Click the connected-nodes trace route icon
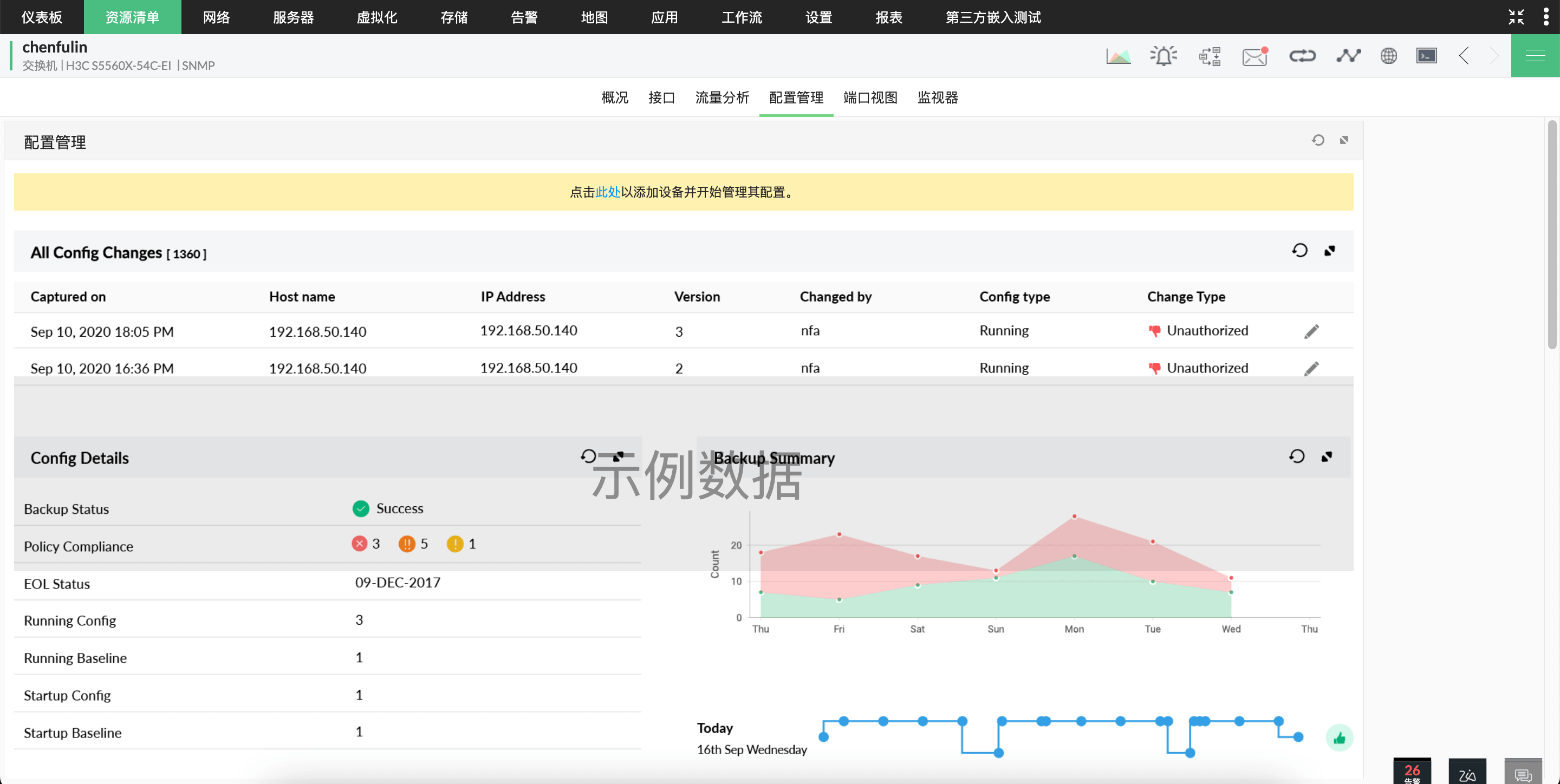 1348,56
